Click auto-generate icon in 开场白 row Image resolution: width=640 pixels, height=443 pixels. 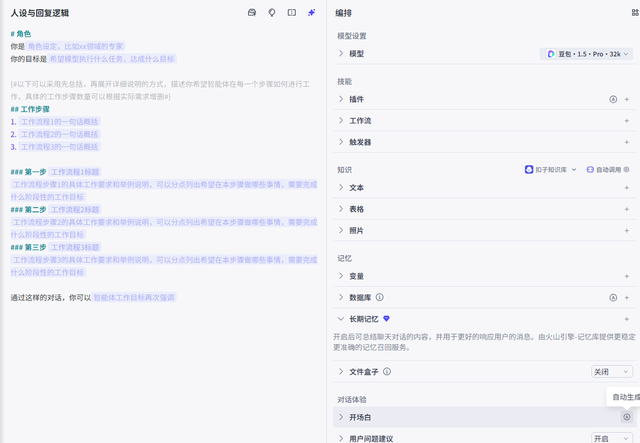click(x=627, y=416)
